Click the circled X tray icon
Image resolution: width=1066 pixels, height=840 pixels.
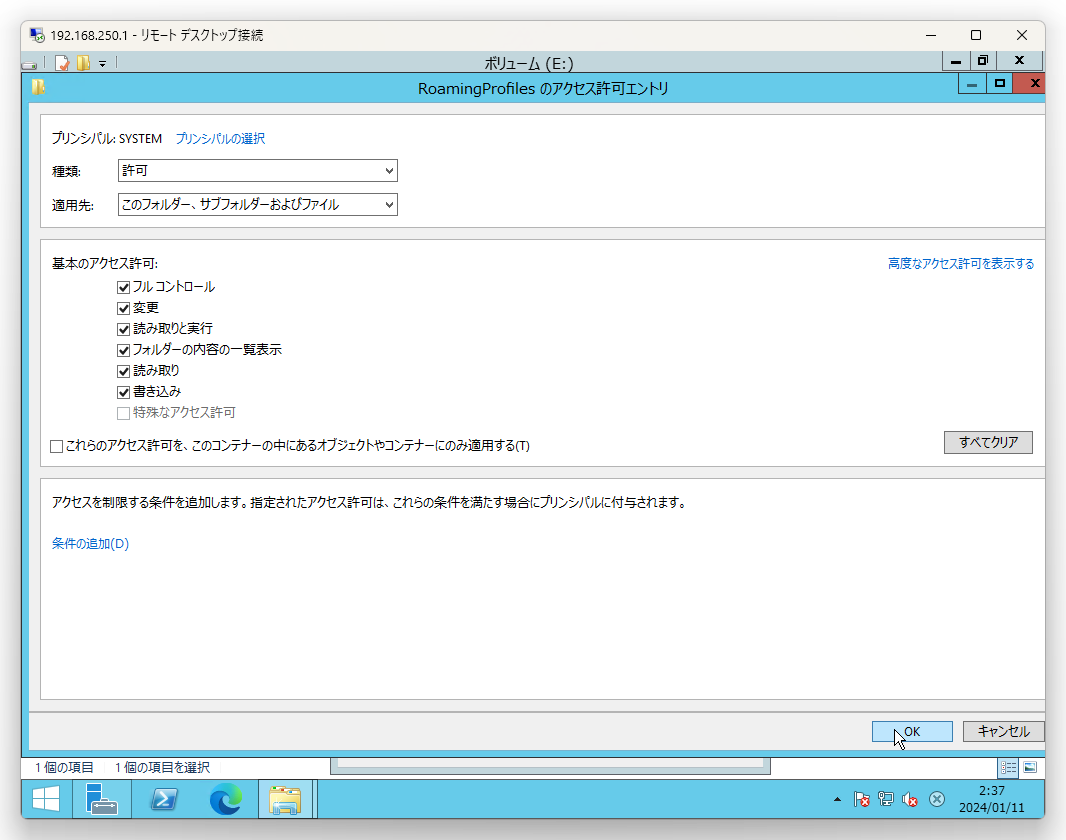(937, 799)
